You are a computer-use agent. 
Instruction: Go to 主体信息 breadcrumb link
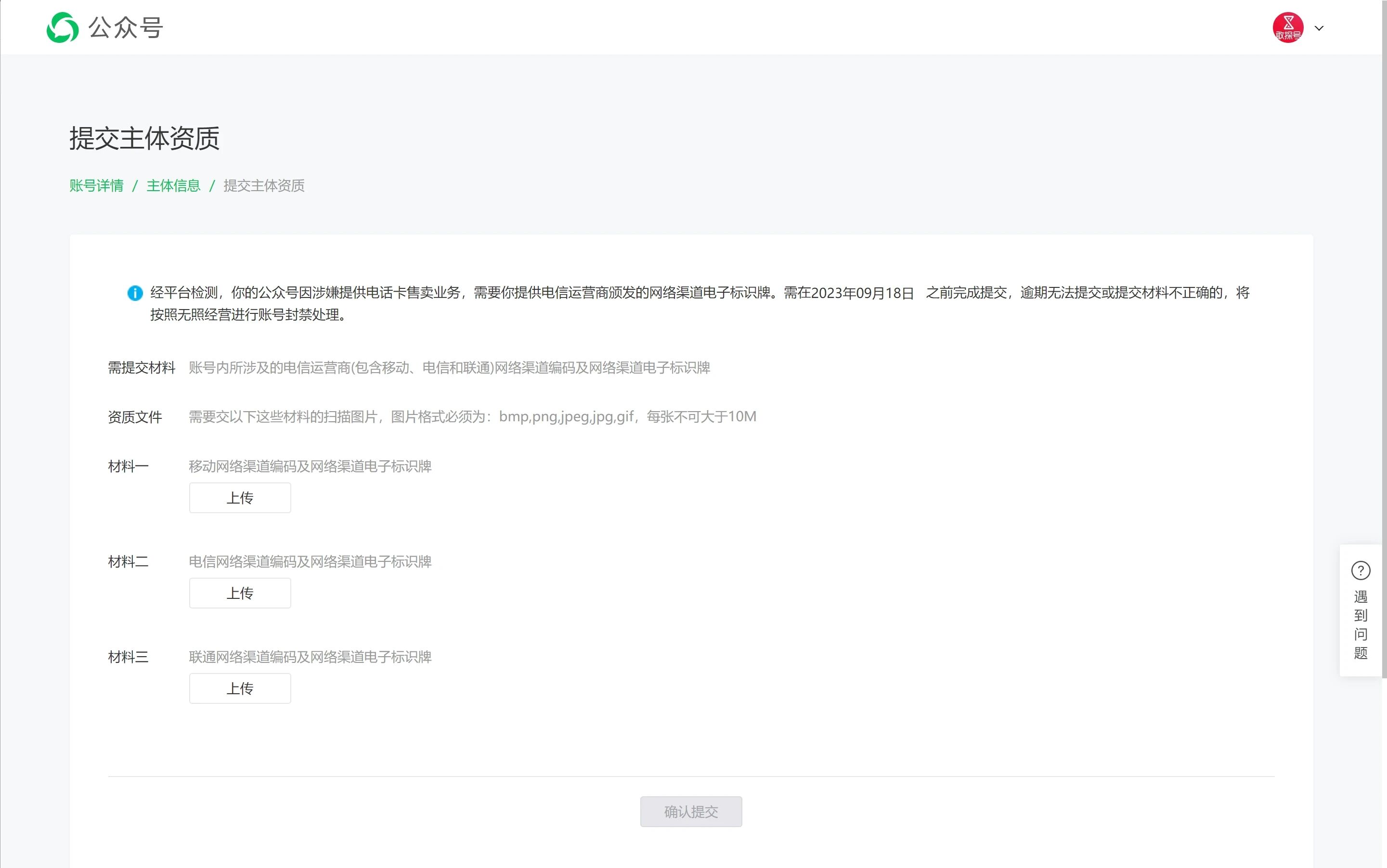(x=173, y=185)
